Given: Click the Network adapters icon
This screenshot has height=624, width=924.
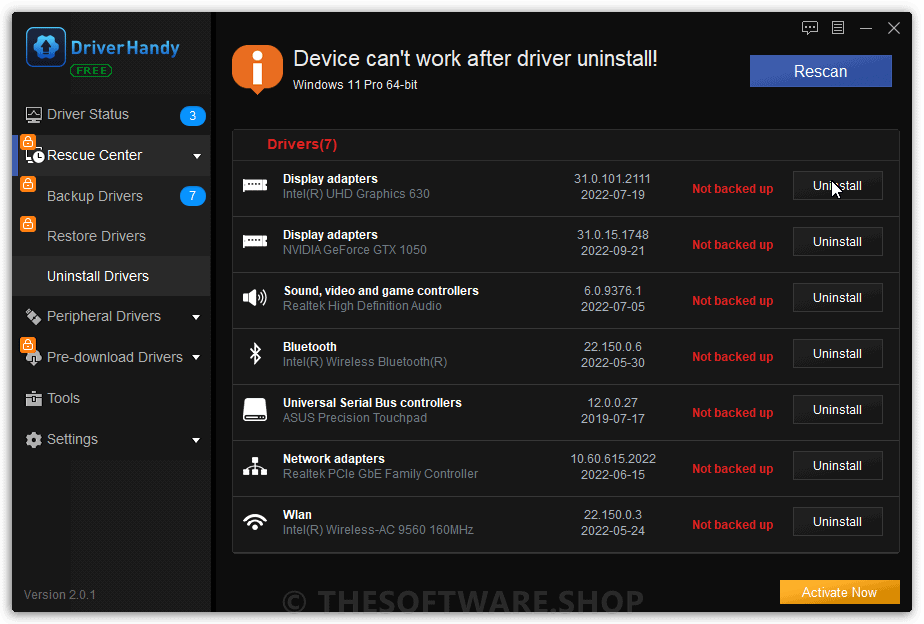Looking at the screenshot, I should coord(255,466).
